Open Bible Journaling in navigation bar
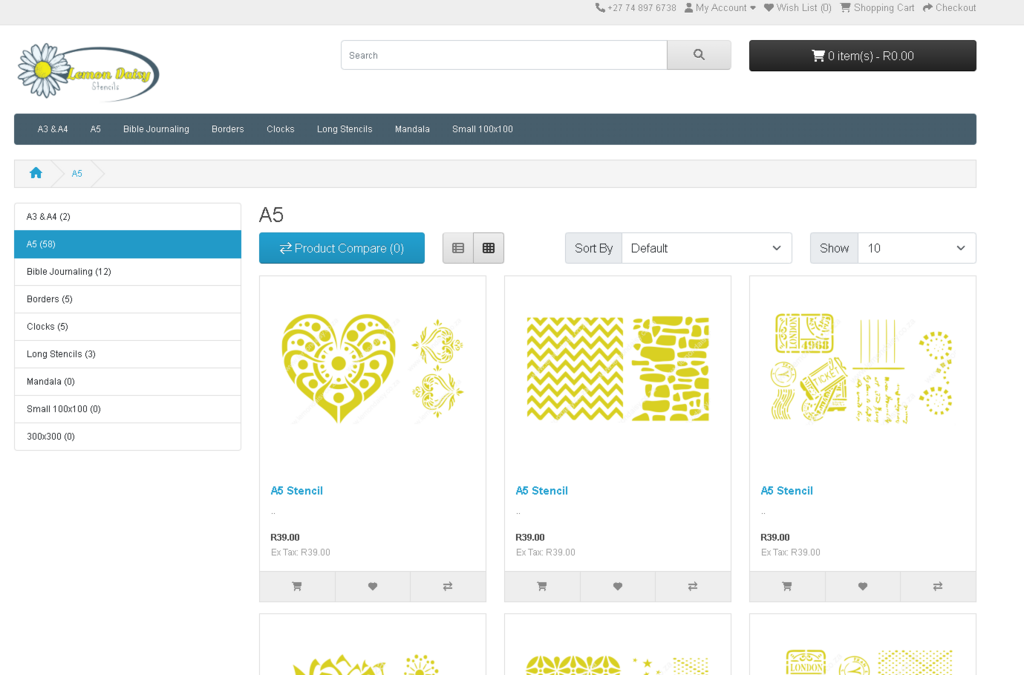 (x=156, y=129)
